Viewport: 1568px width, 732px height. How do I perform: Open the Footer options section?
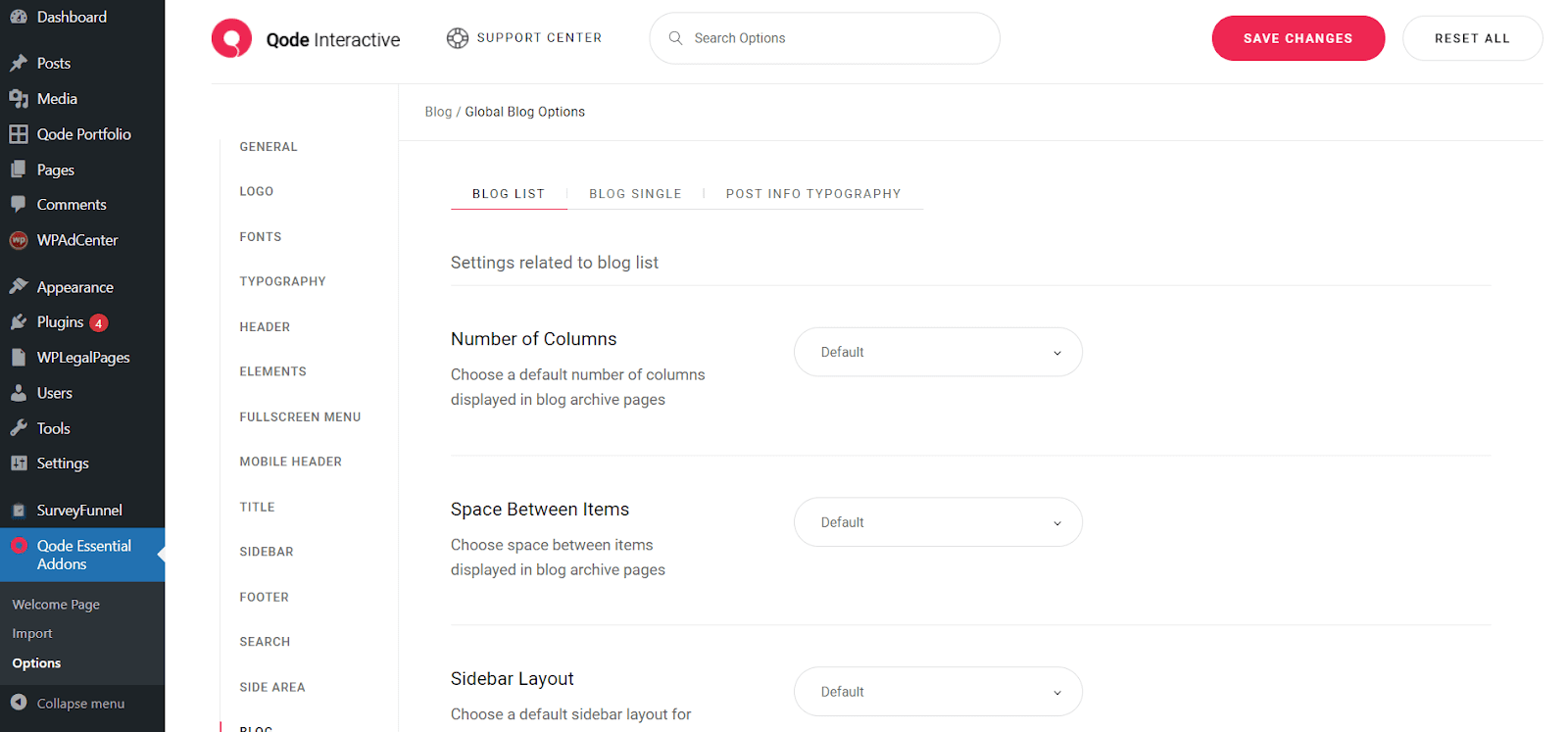pos(265,598)
